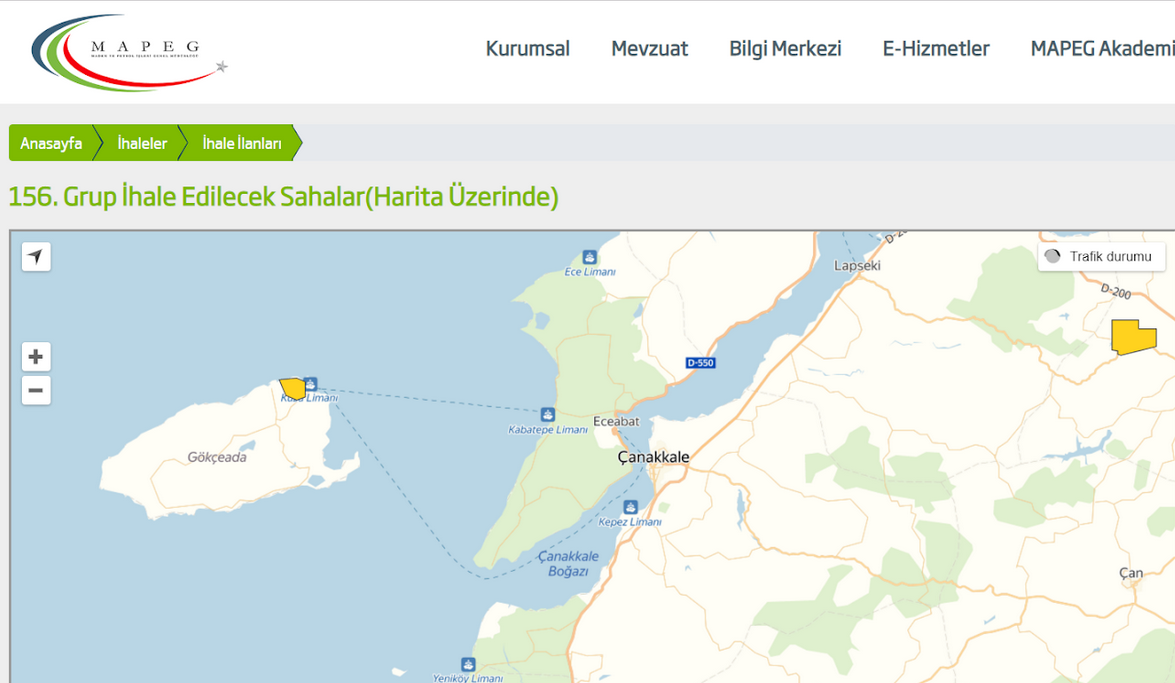Click the geolocation arrow button on map

point(36,257)
